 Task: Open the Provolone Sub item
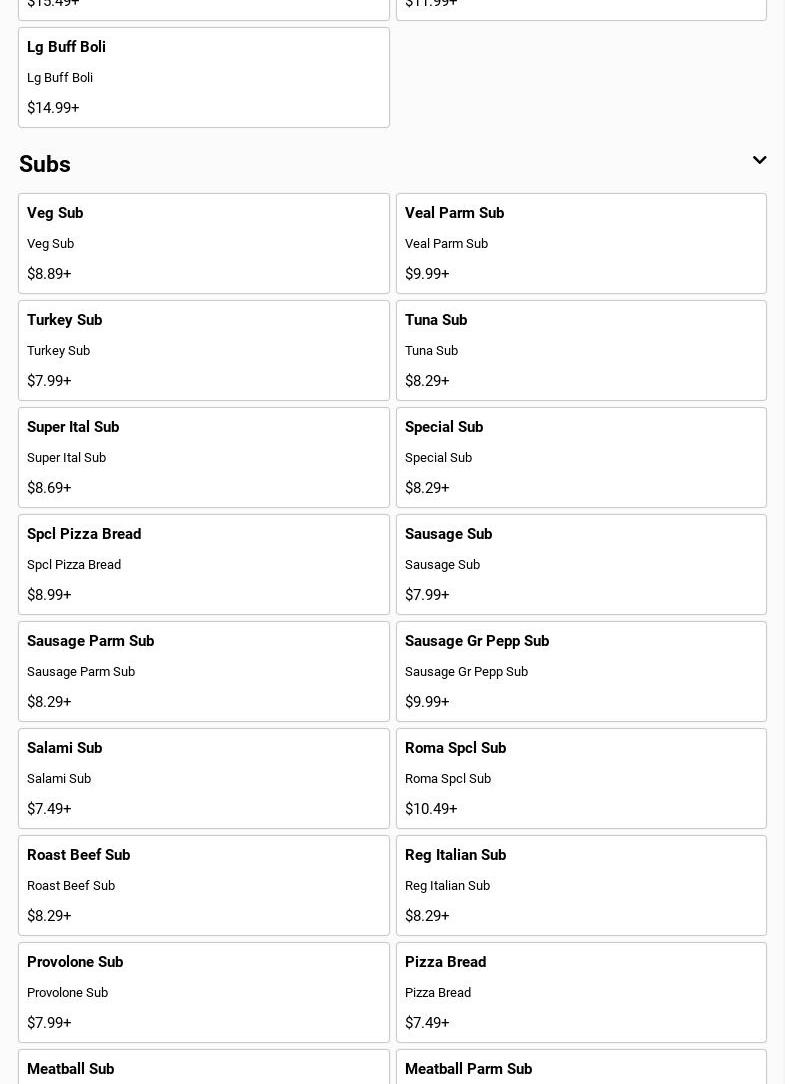tap(203, 992)
